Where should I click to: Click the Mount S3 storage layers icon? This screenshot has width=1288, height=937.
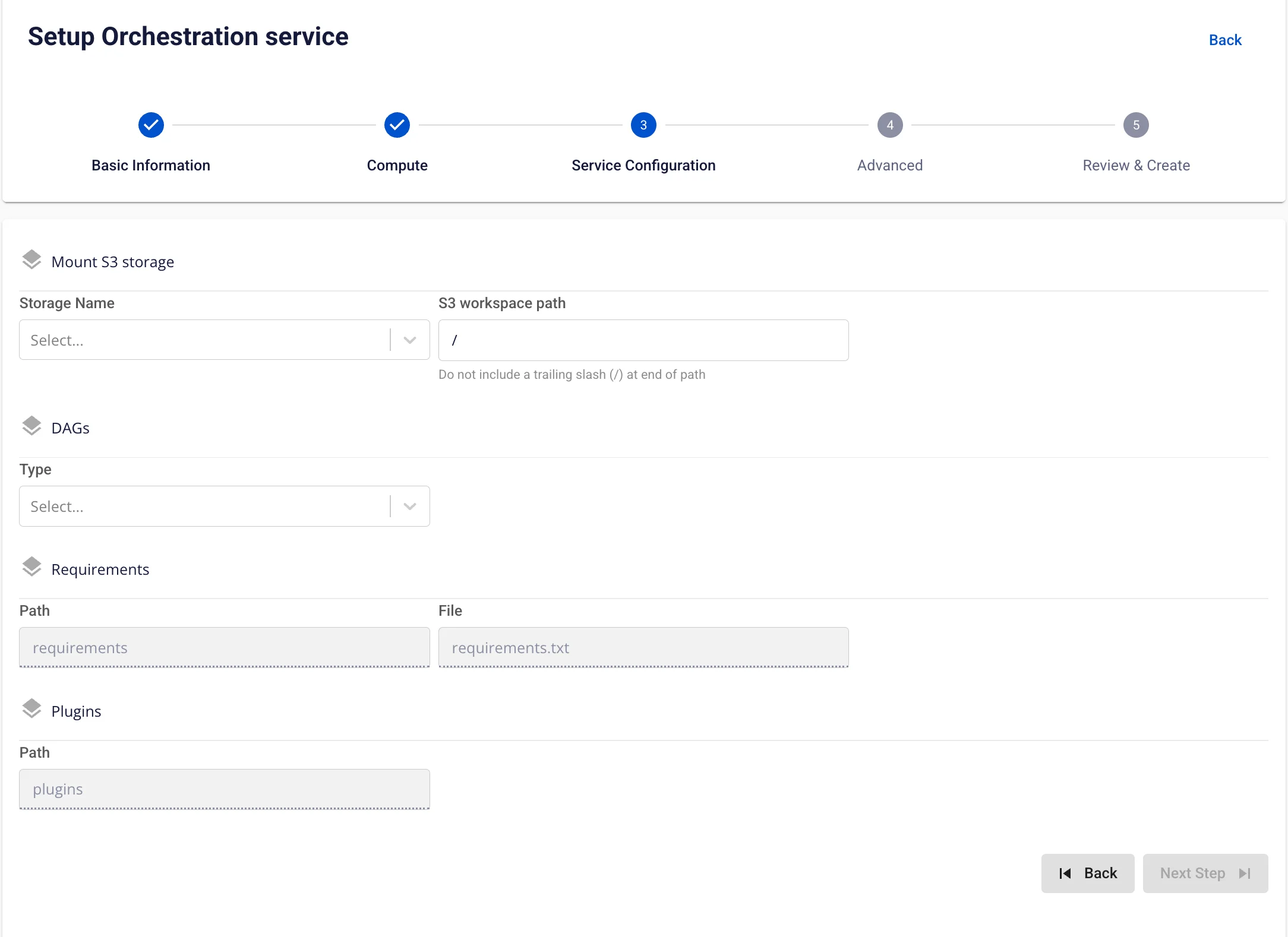(x=31, y=260)
